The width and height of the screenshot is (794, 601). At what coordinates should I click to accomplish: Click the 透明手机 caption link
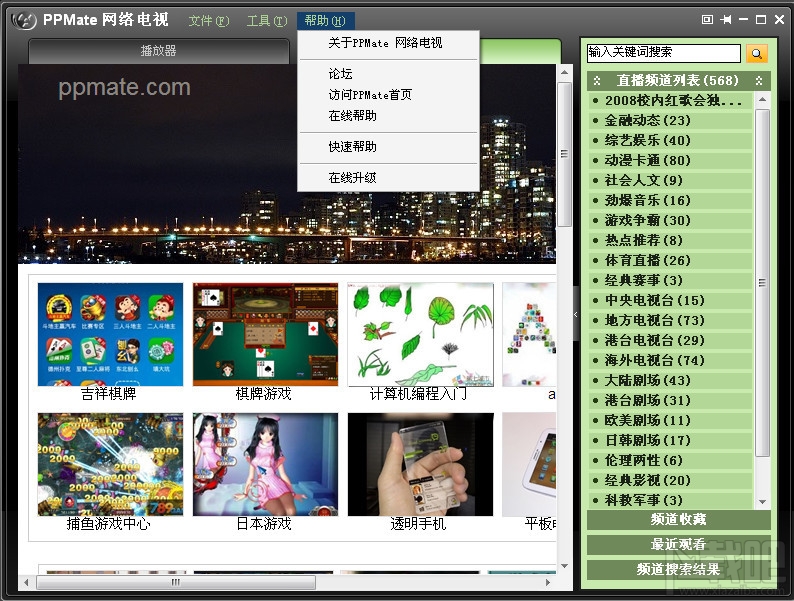coord(418,524)
